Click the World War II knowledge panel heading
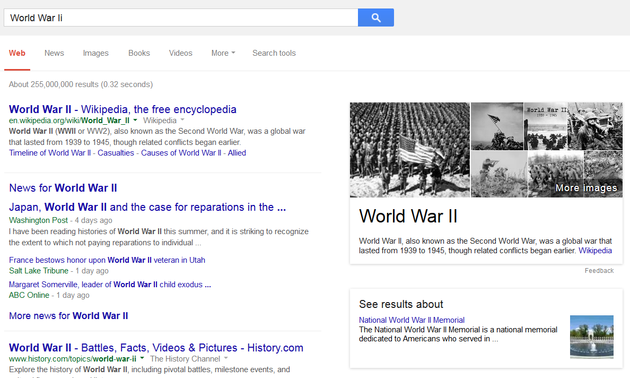This screenshot has width=630, height=378. (408, 216)
